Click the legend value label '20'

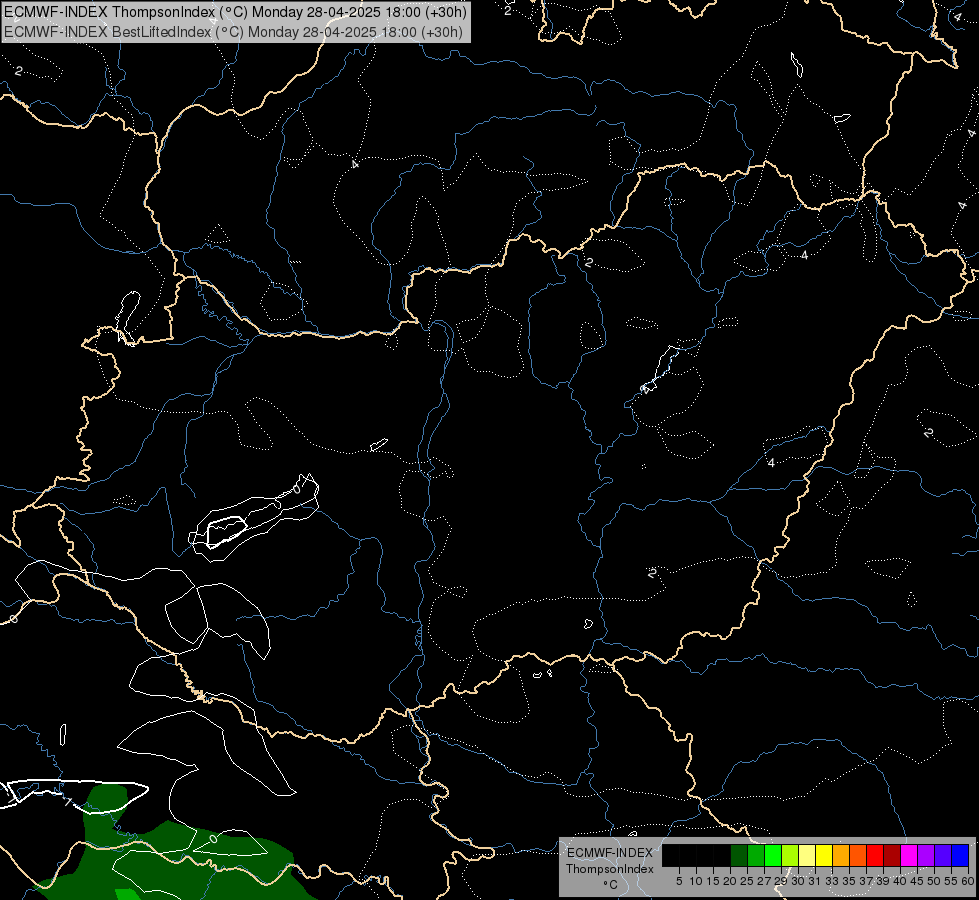coord(730,881)
